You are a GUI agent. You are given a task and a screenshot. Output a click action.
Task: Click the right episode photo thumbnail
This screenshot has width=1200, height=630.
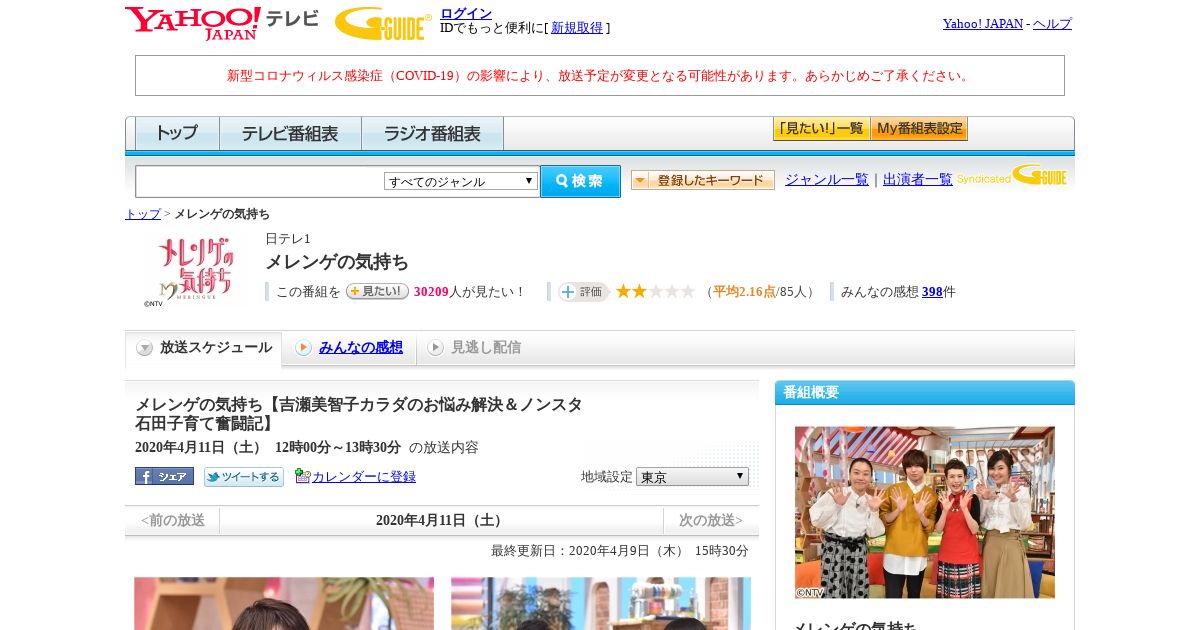pos(601,603)
